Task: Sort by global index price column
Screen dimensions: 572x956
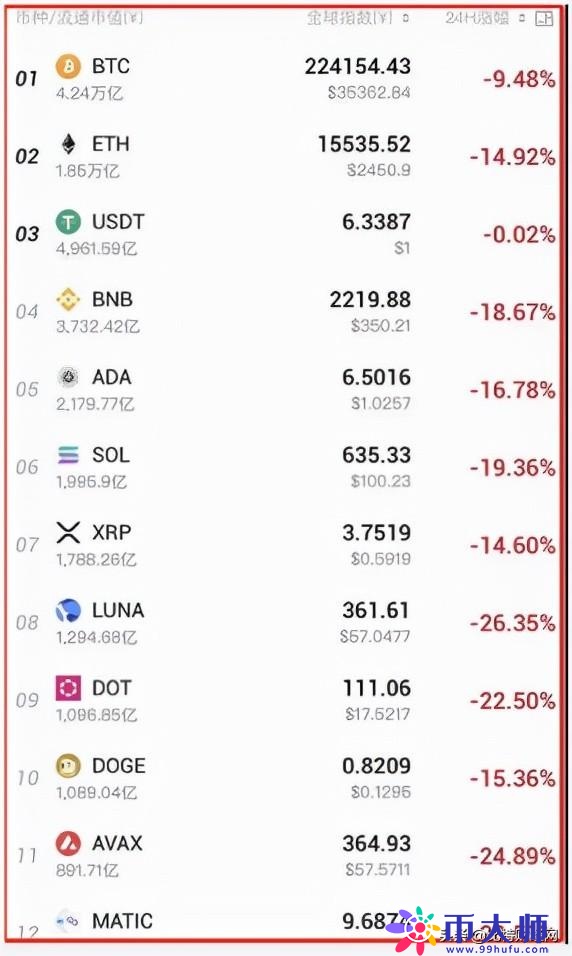Action: coord(357,18)
